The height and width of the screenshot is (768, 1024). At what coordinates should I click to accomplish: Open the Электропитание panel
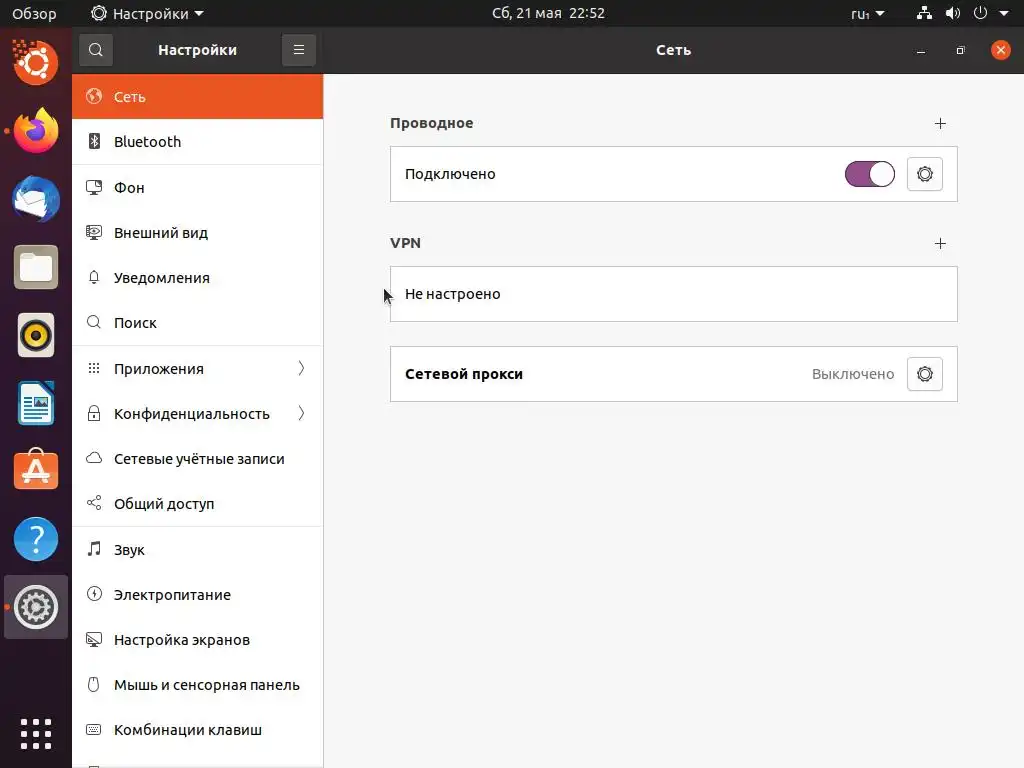(x=197, y=594)
